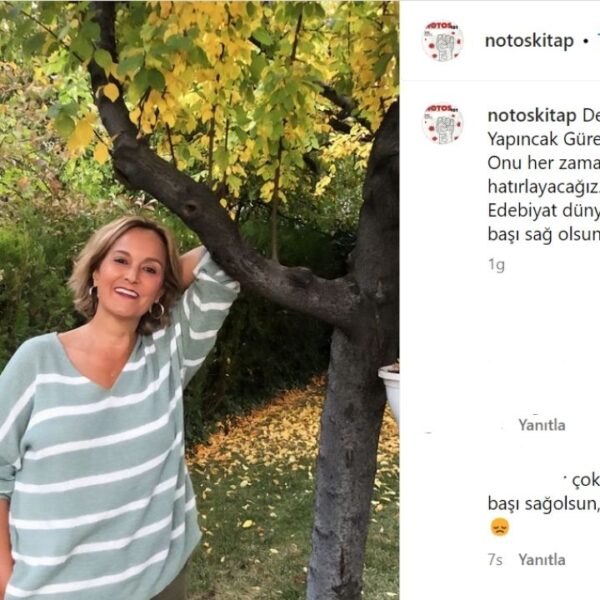Select the word 'çok' in comment
Image resolution: width=600 pixels, height=600 pixels.
pos(585,481)
